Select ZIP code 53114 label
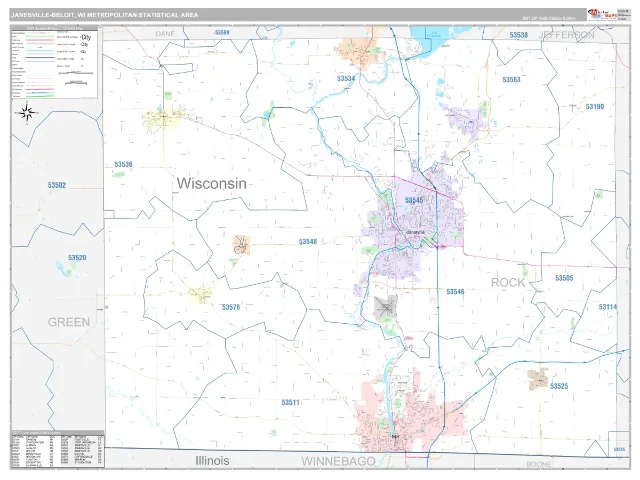 tap(608, 307)
